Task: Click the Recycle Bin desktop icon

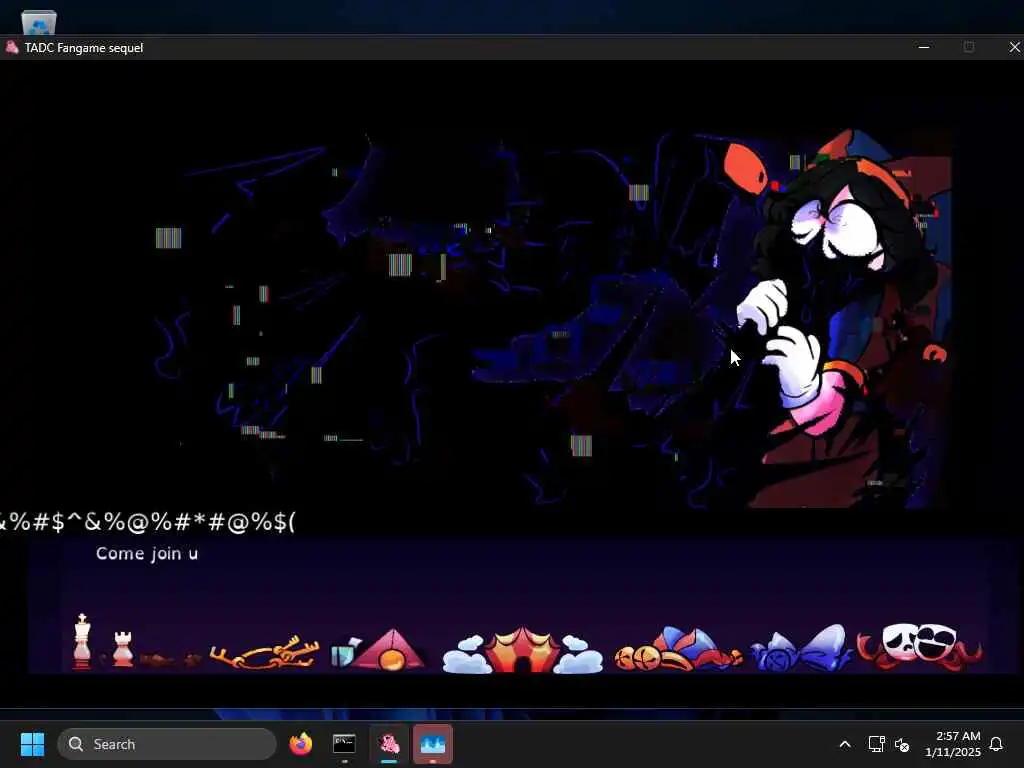Action: coord(39,22)
